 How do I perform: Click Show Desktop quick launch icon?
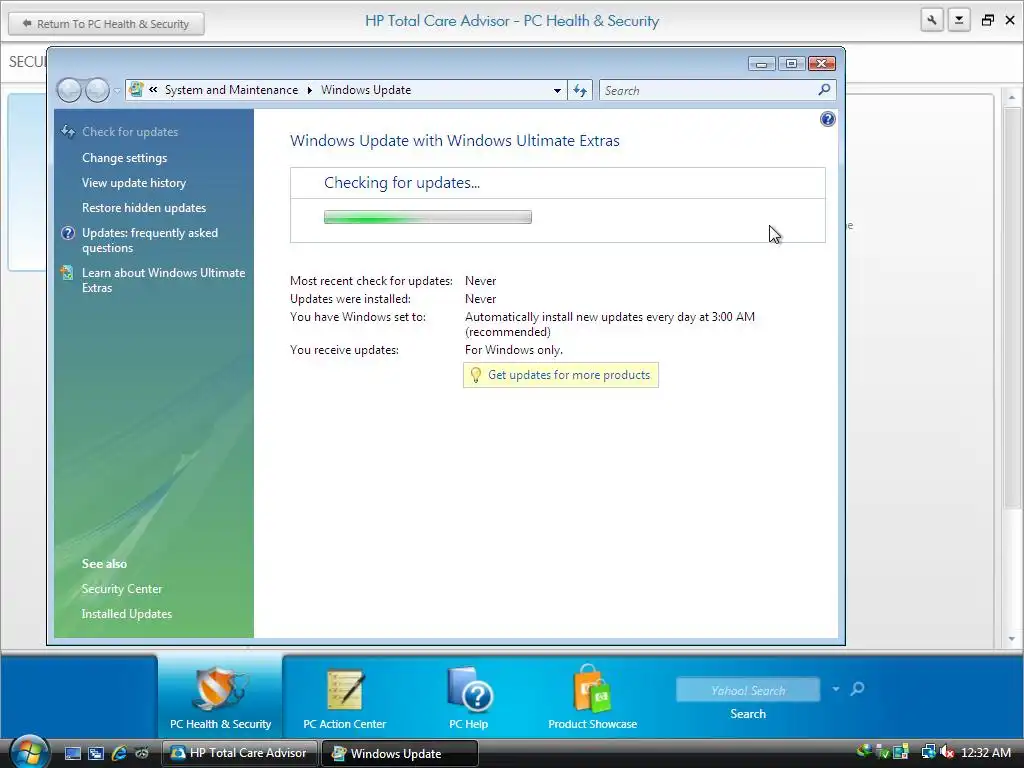[x=73, y=753]
